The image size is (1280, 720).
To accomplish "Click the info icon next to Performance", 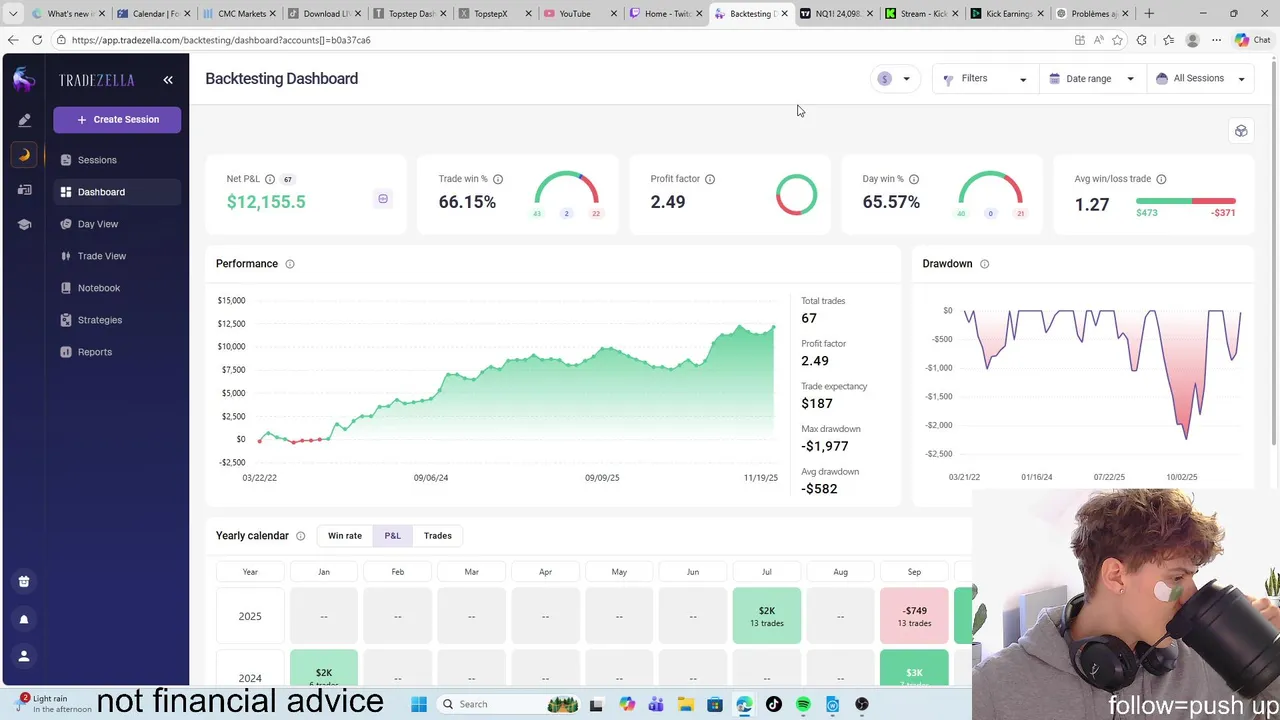I will [290, 264].
